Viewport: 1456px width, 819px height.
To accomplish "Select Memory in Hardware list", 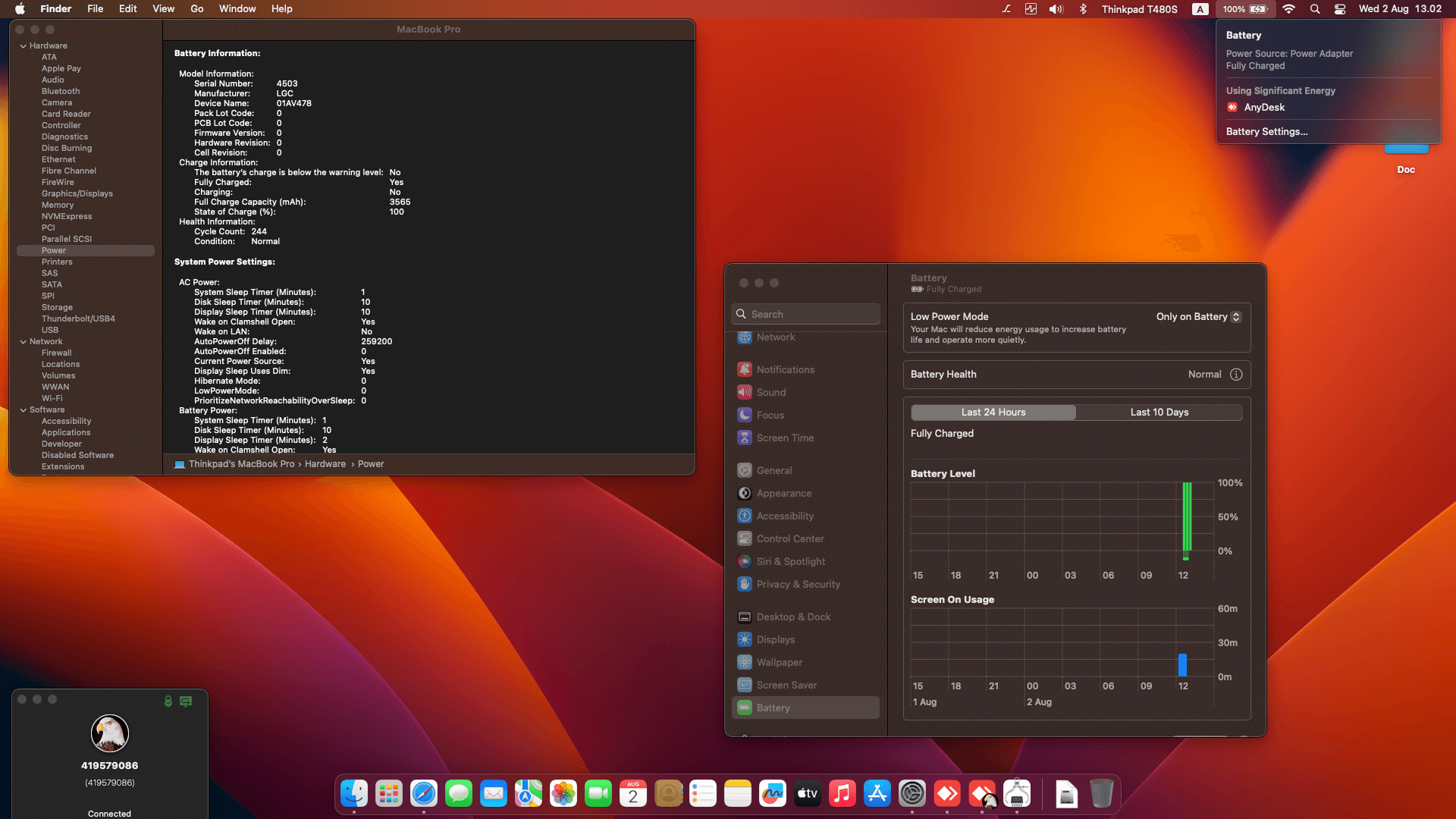I will click(x=58, y=205).
